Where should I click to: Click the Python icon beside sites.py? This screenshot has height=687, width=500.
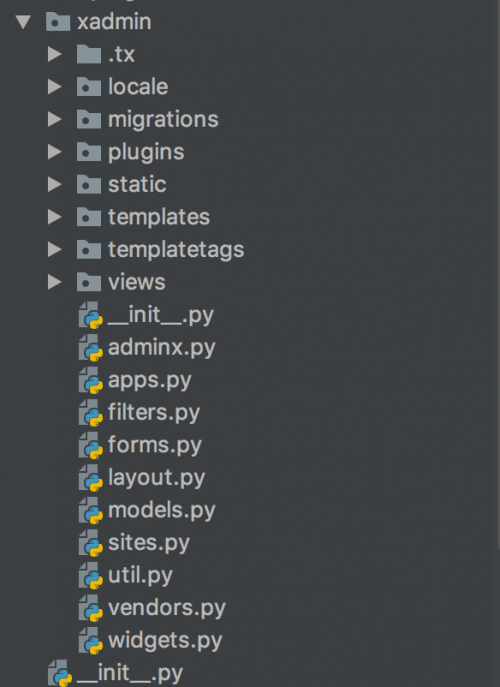91,543
